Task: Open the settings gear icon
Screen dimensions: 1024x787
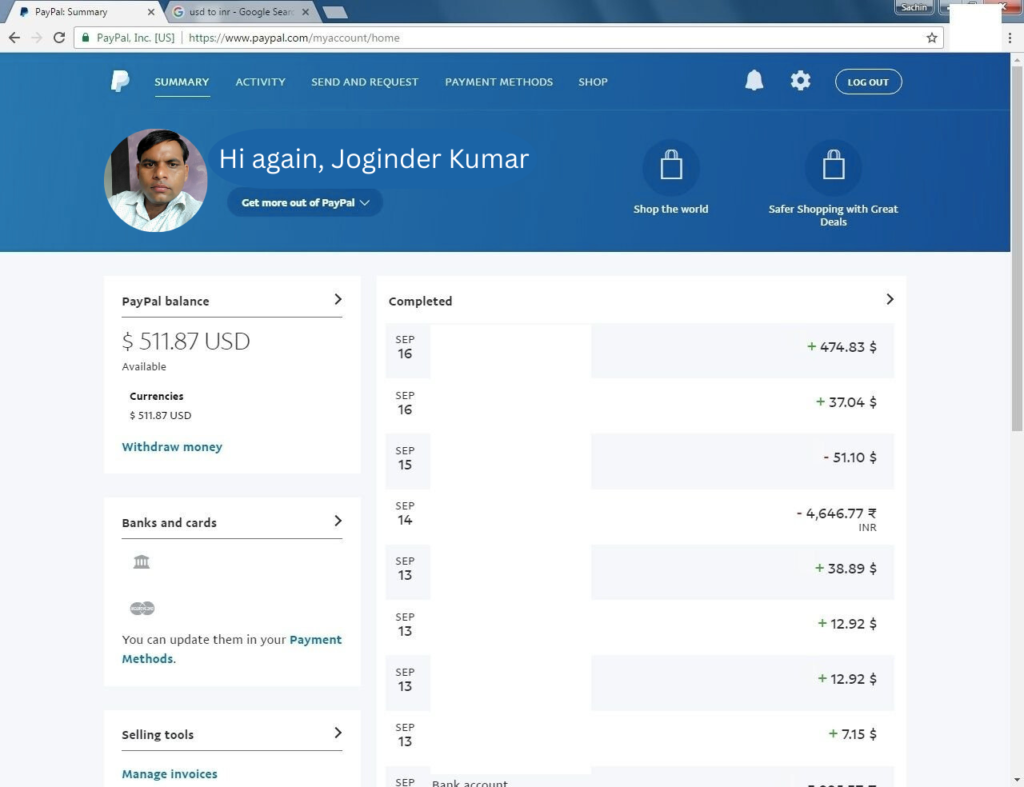Action: click(x=800, y=81)
